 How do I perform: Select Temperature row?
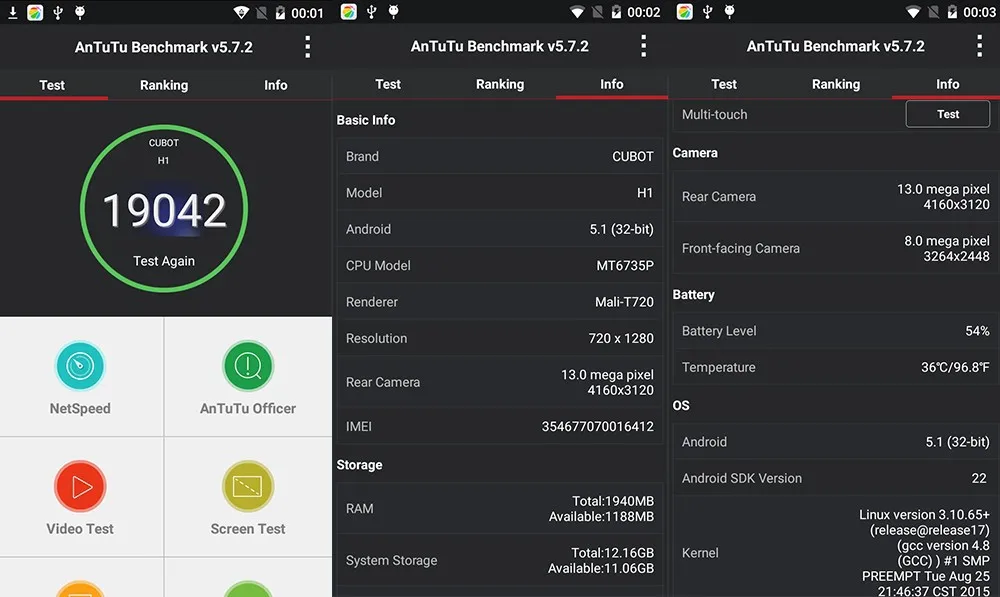(x=836, y=367)
